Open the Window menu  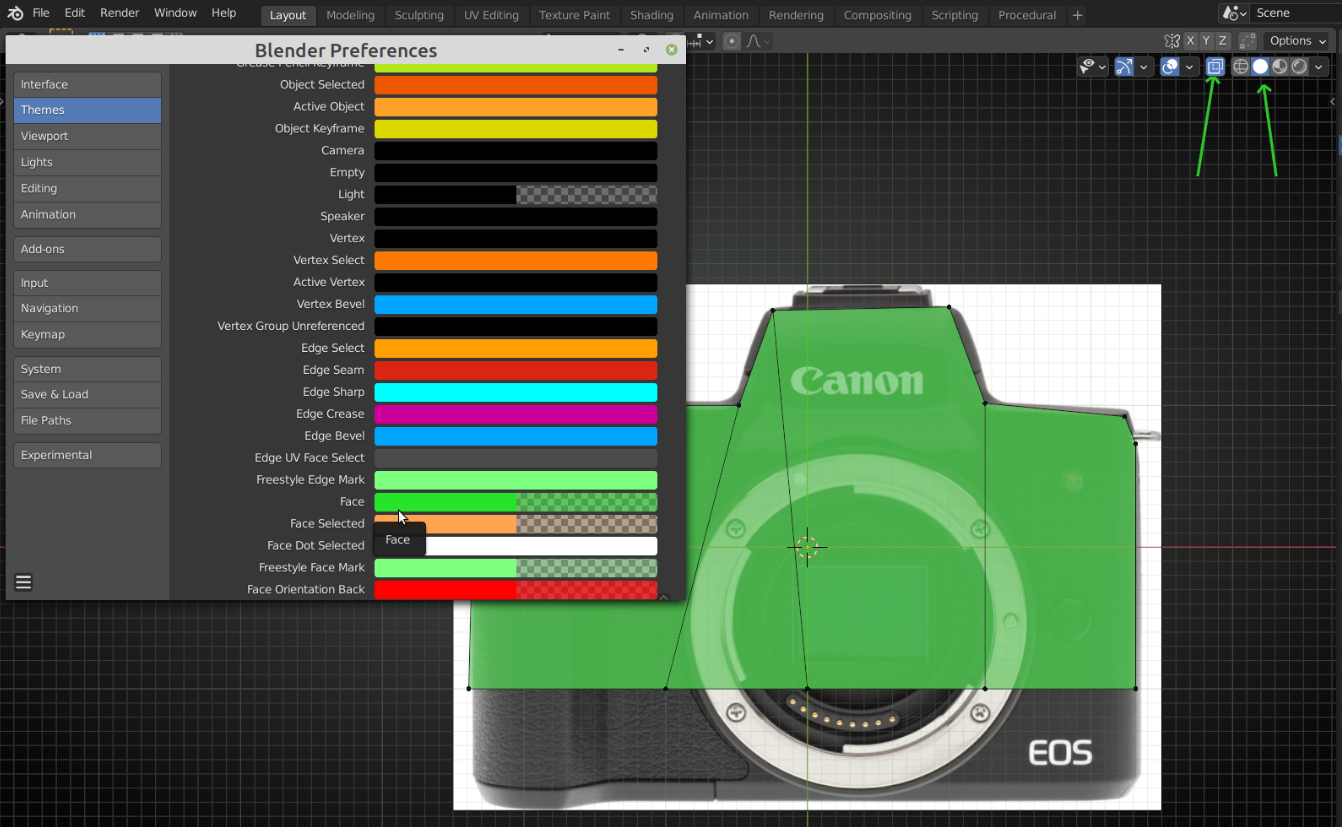coord(175,13)
